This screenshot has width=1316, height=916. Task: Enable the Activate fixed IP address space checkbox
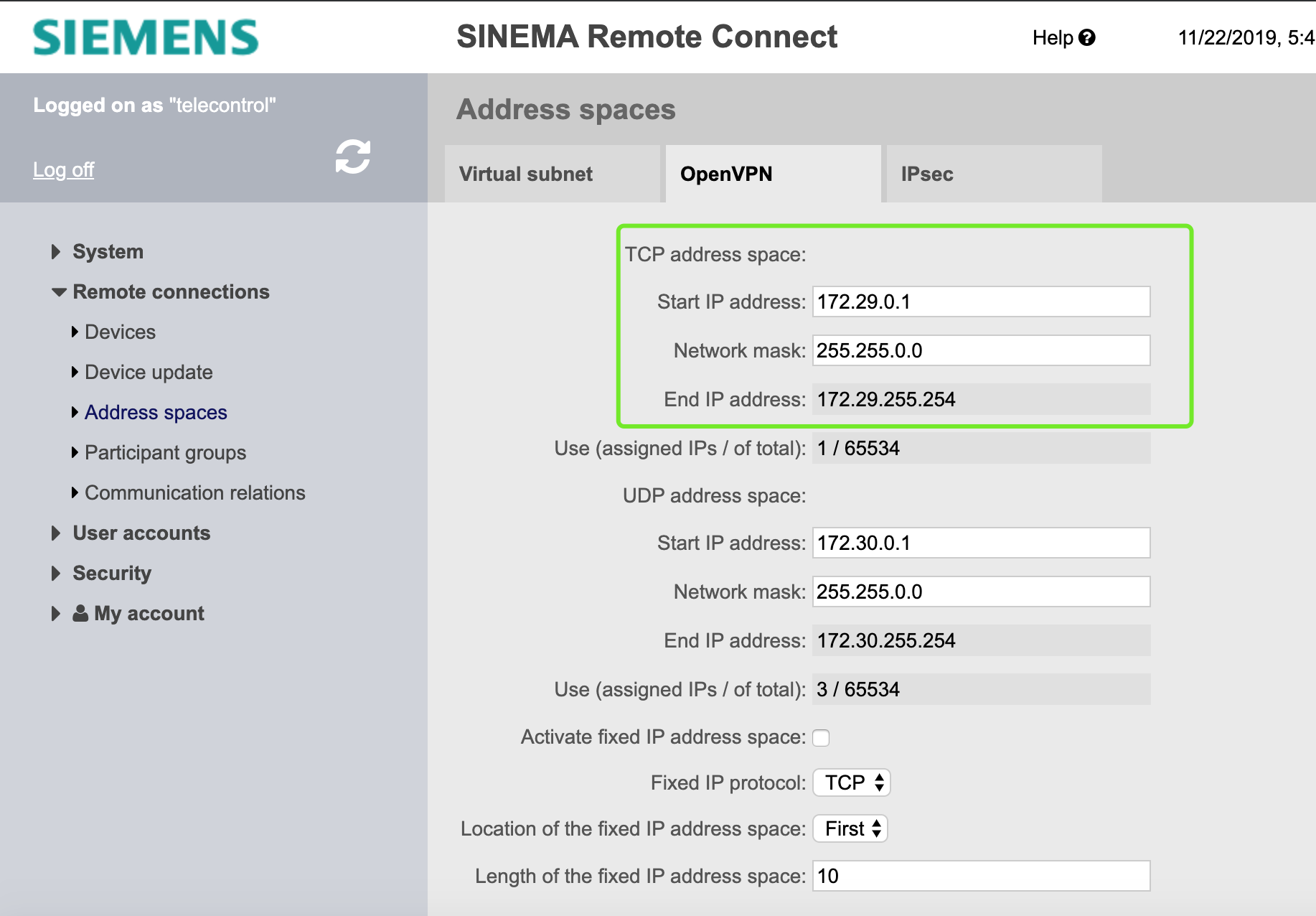coord(821,738)
